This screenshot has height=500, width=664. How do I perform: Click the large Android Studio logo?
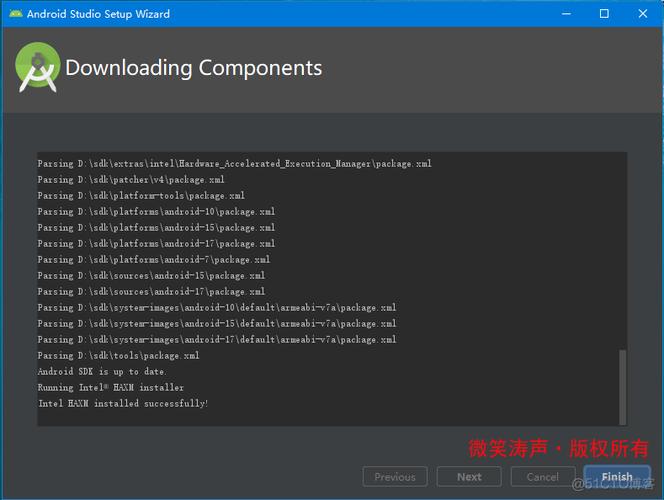click(x=37, y=68)
